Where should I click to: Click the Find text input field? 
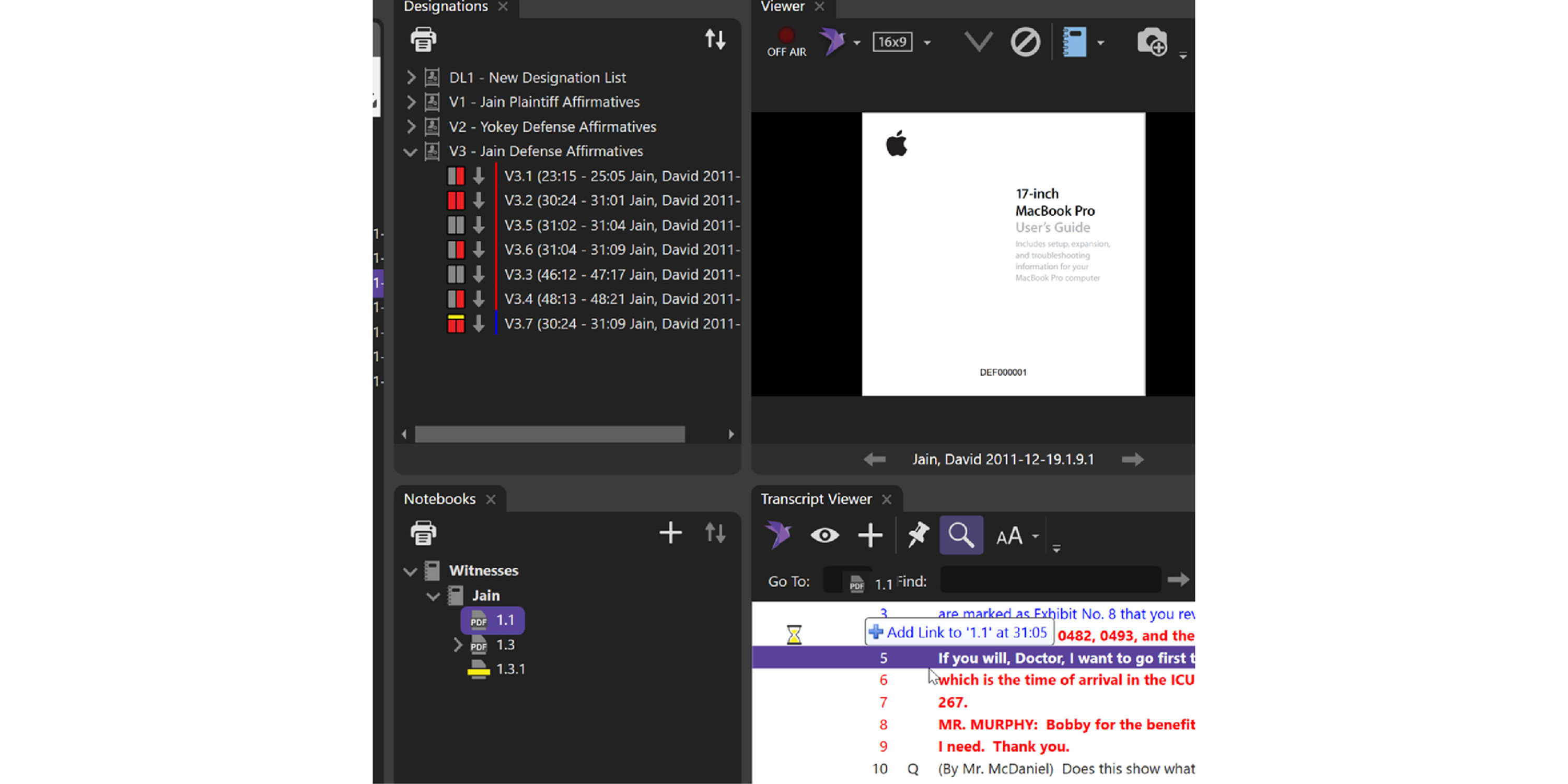(x=1050, y=581)
